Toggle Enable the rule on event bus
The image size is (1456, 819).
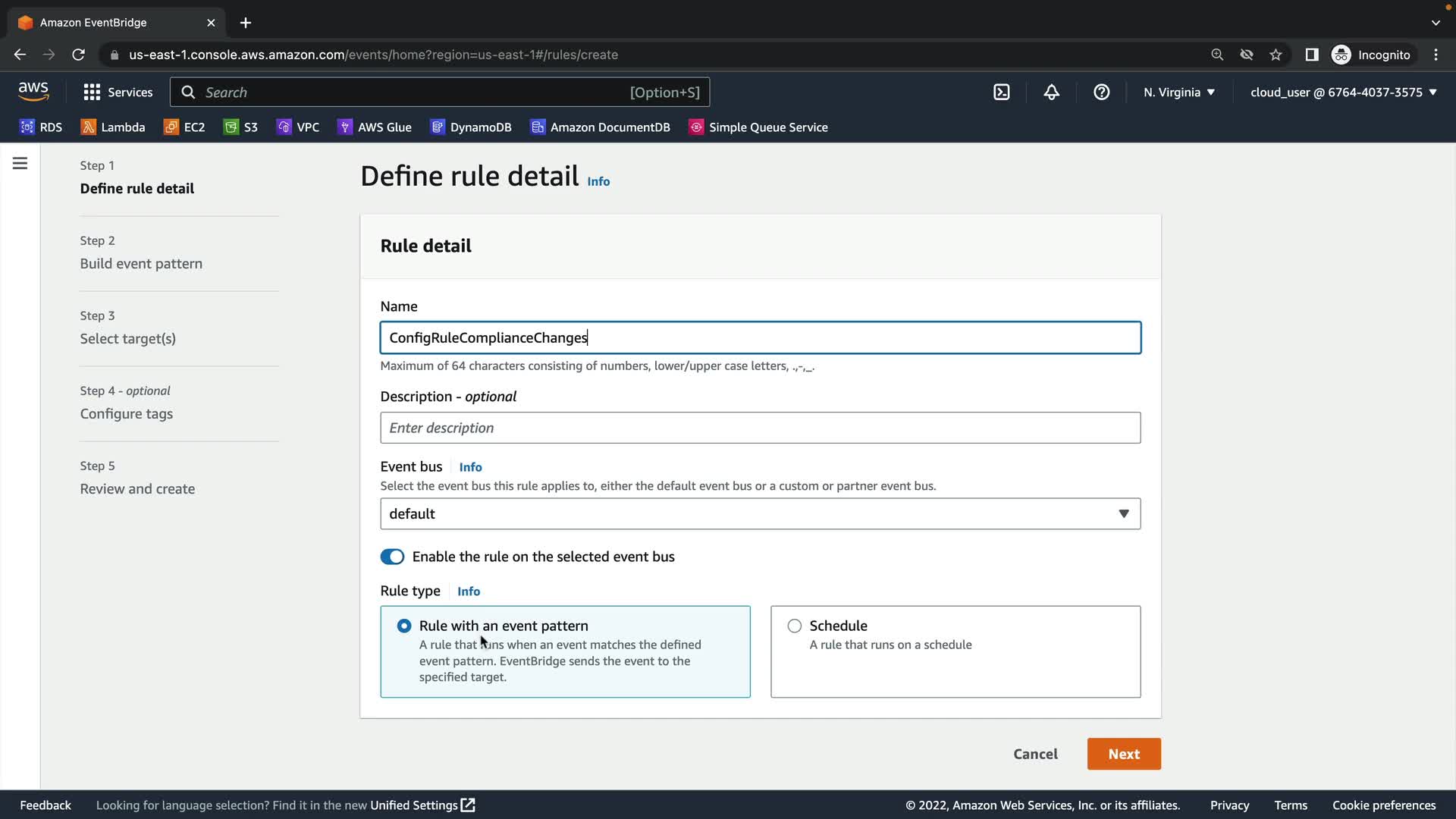pyautogui.click(x=392, y=557)
